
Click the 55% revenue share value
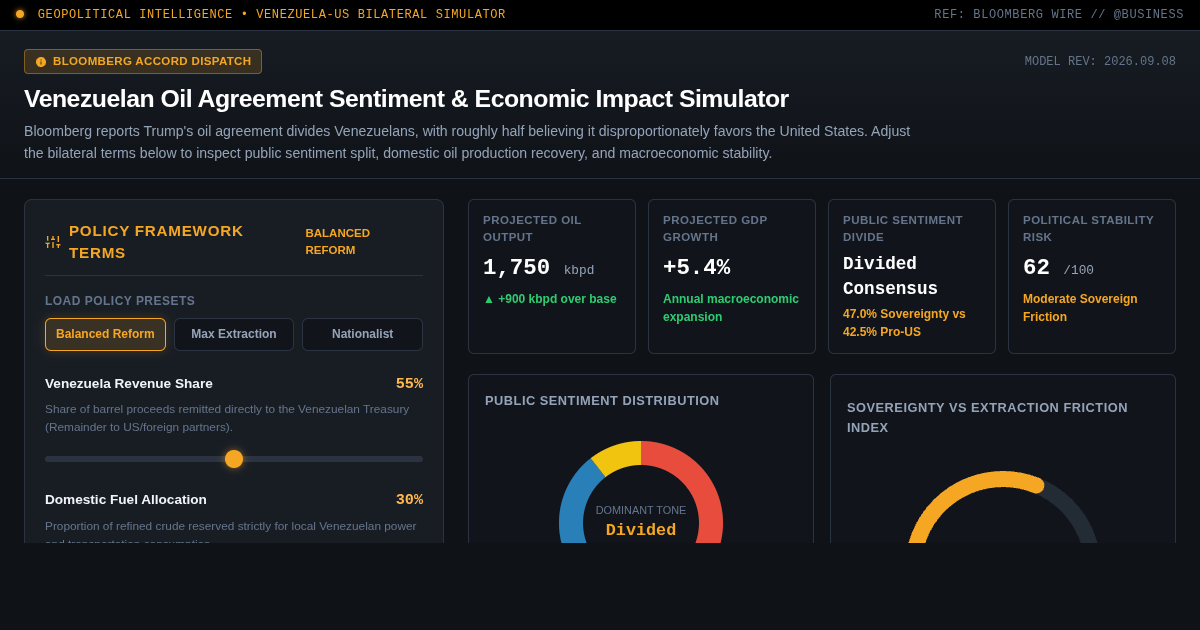409,384
